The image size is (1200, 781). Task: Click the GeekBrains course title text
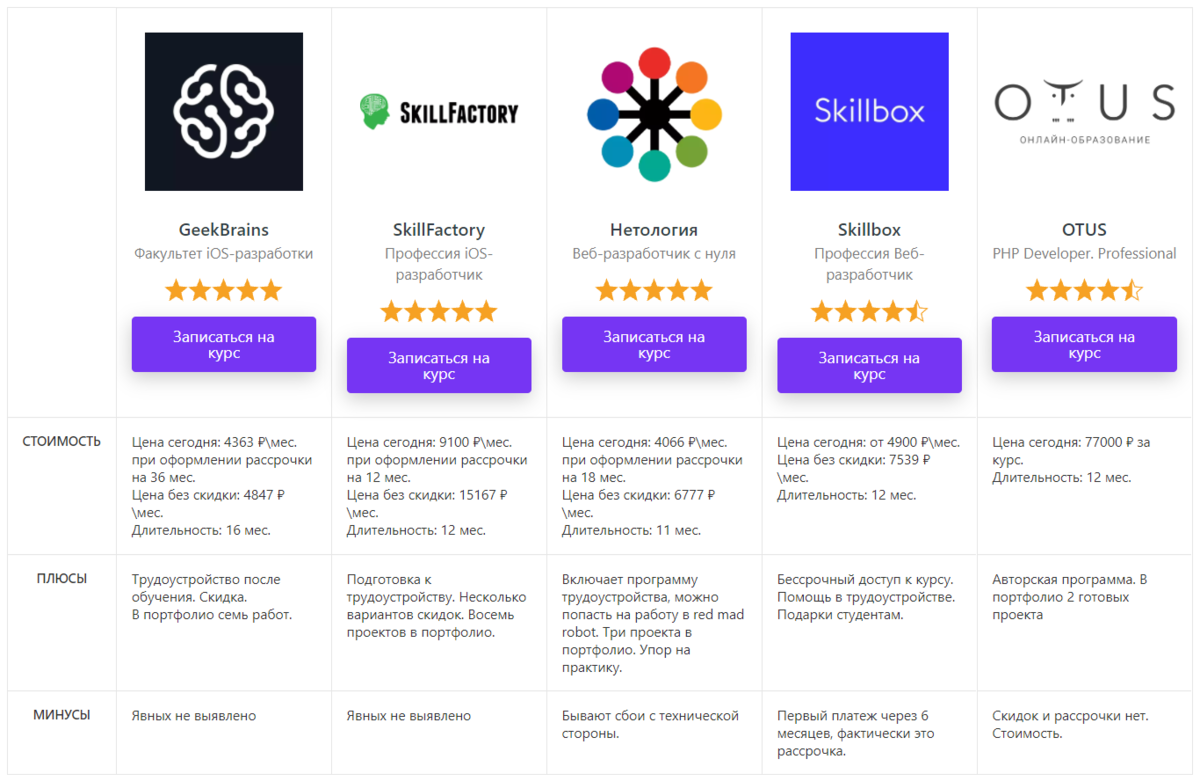click(x=223, y=229)
